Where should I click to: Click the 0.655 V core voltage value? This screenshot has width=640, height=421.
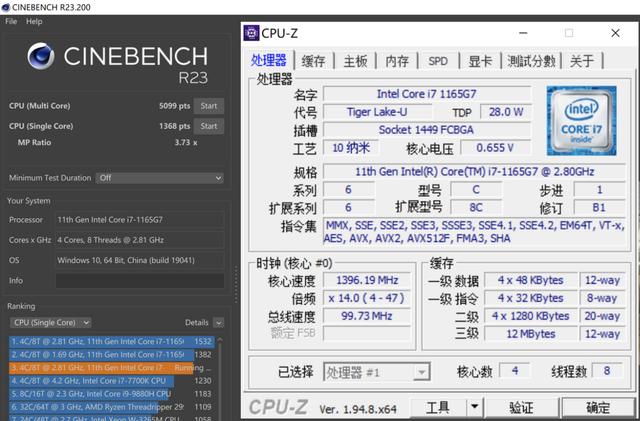pos(496,148)
